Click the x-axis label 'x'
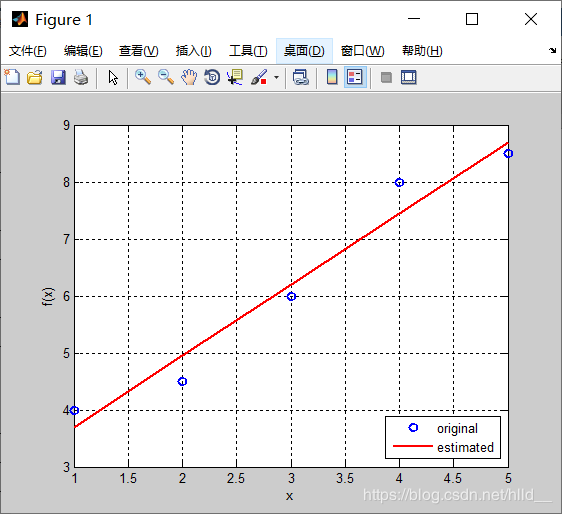This screenshot has width=562, height=514. [x=290, y=496]
